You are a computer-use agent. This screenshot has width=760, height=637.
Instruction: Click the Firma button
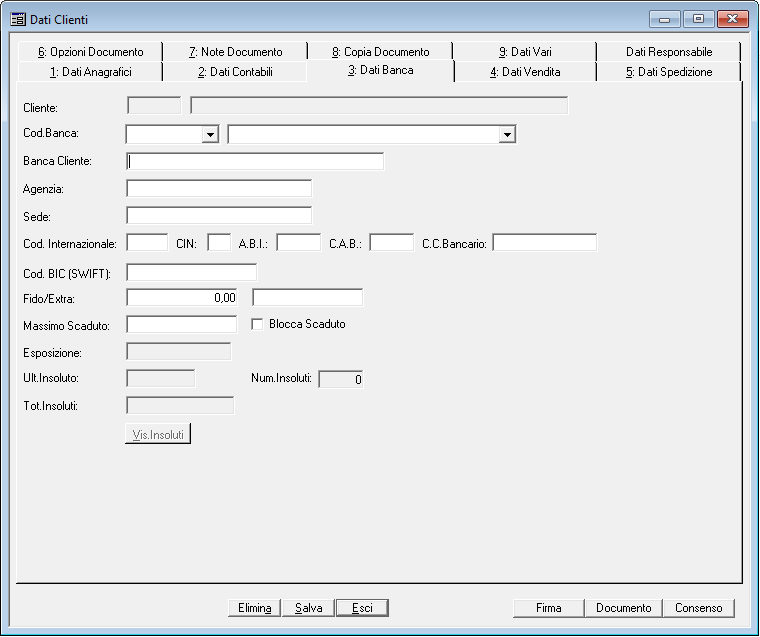click(x=548, y=608)
